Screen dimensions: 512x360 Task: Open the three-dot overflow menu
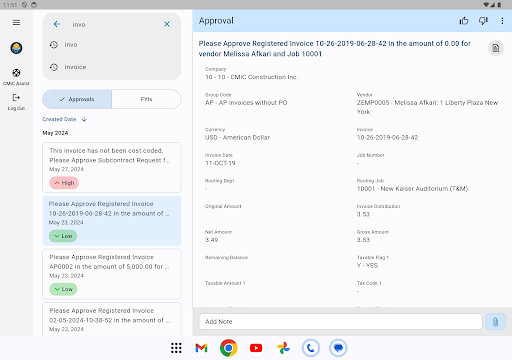click(502, 21)
